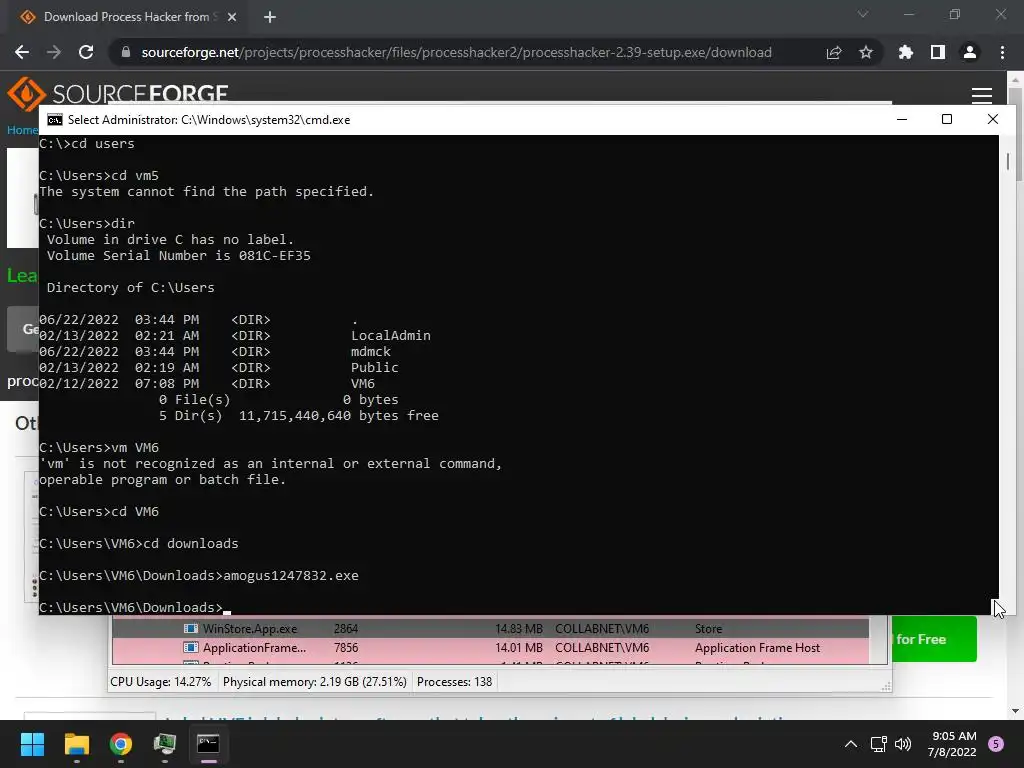Click the Chrome back arrow
Screen dimensions: 1024x768
[x=22, y=52]
